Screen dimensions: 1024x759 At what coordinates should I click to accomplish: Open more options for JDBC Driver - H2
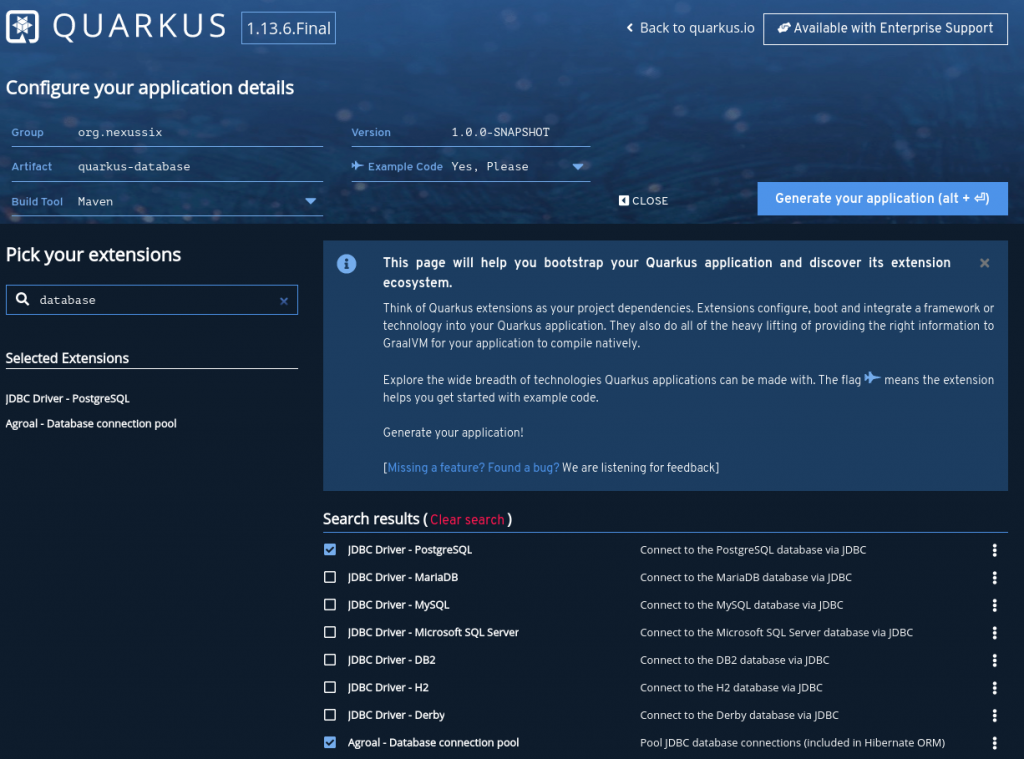994,687
